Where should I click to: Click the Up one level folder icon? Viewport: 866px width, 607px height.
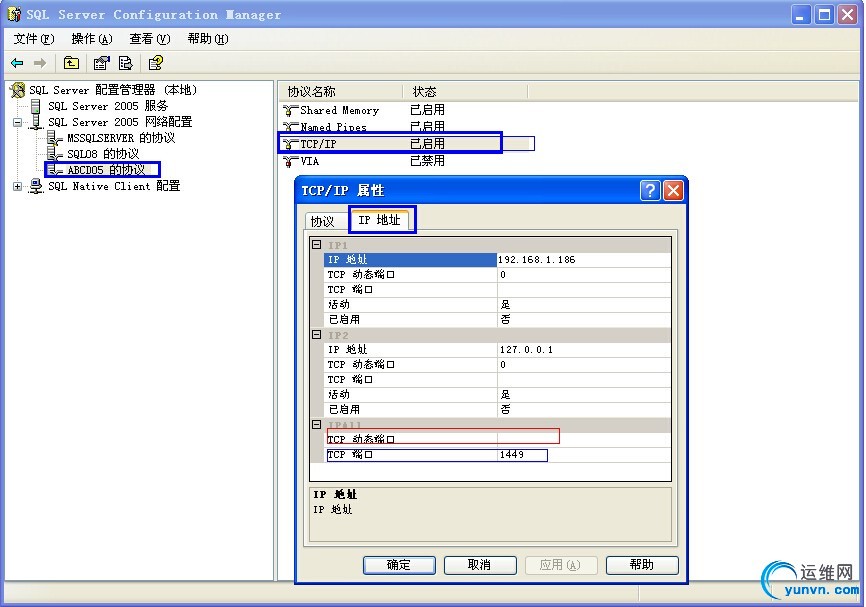tap(71, 63)
